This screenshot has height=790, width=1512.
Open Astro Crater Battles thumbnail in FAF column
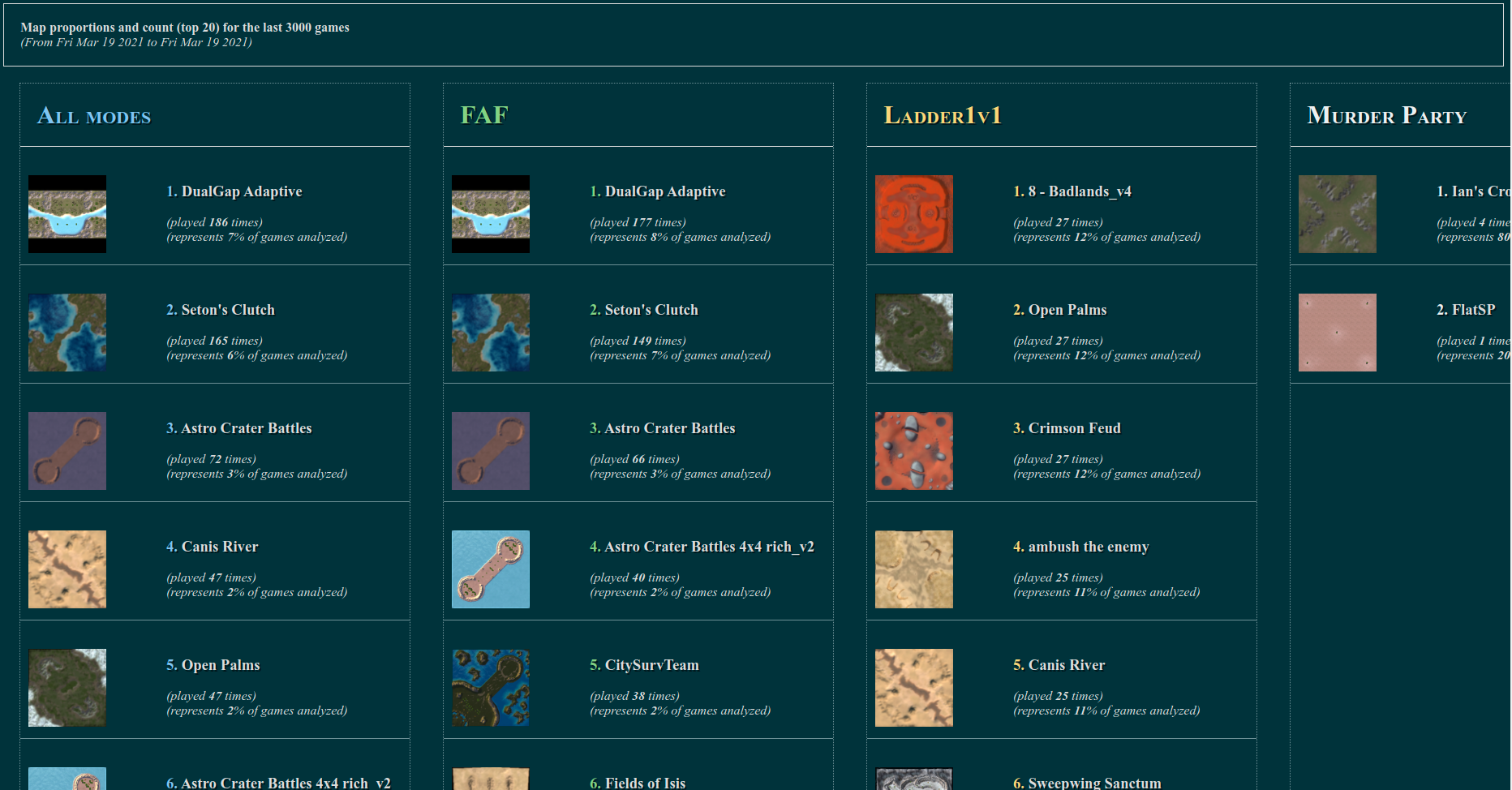(491, 451)
